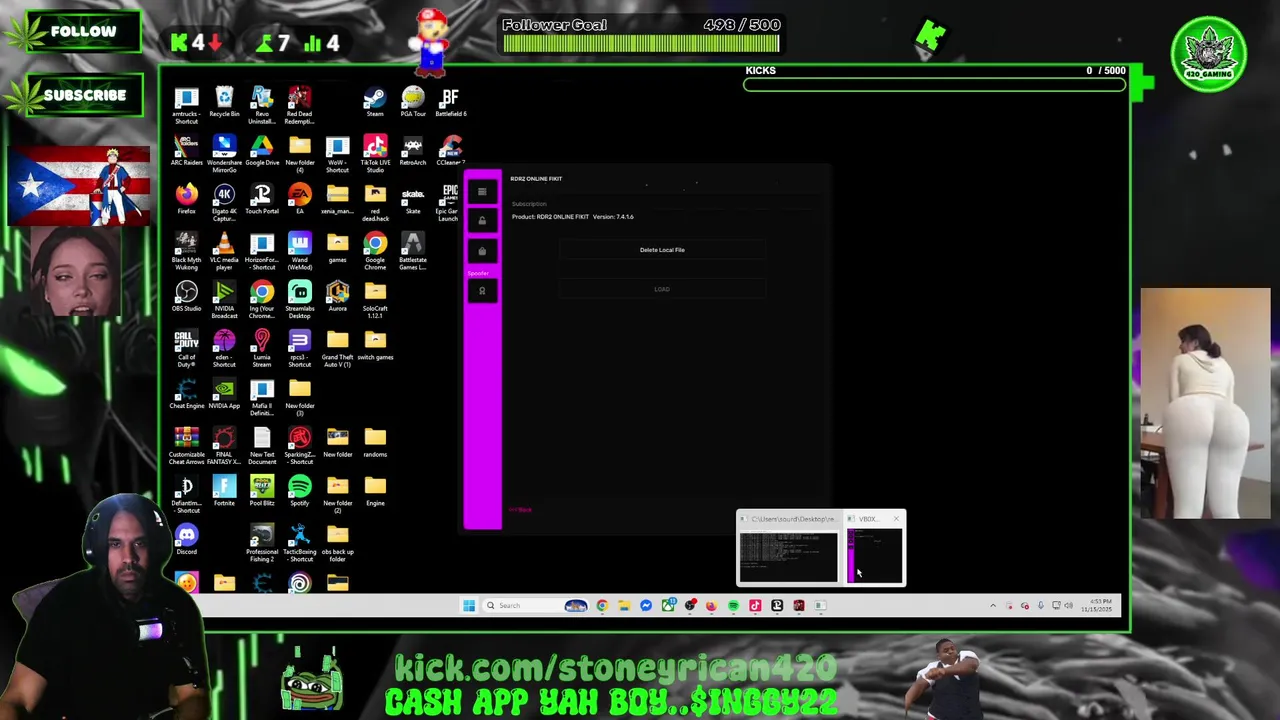Image resolution: width=1280 pixels, height=720 pixels.
Task: Open the Engine folder
Action: [375, 492]
